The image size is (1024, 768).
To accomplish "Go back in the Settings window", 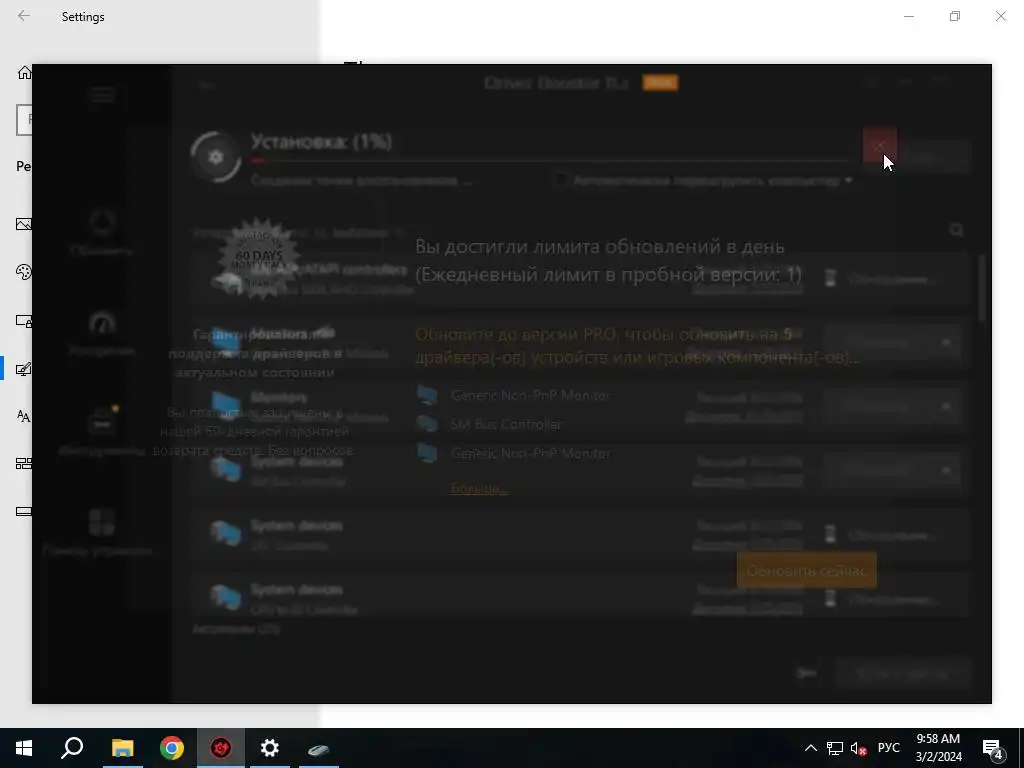I will pos(24,16).
